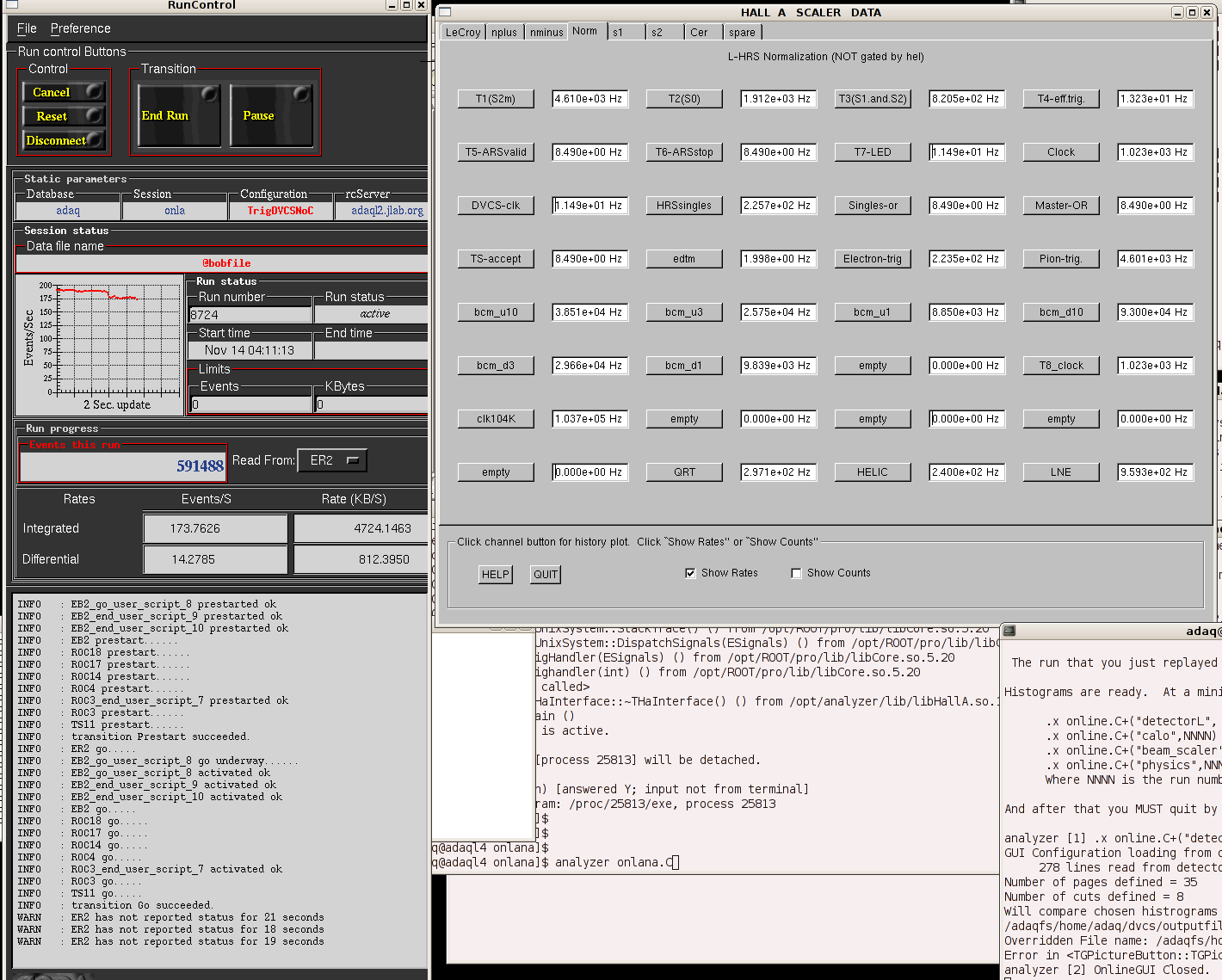
Task: Click the Disconnect button in RunControl
Action: [64, 140]
